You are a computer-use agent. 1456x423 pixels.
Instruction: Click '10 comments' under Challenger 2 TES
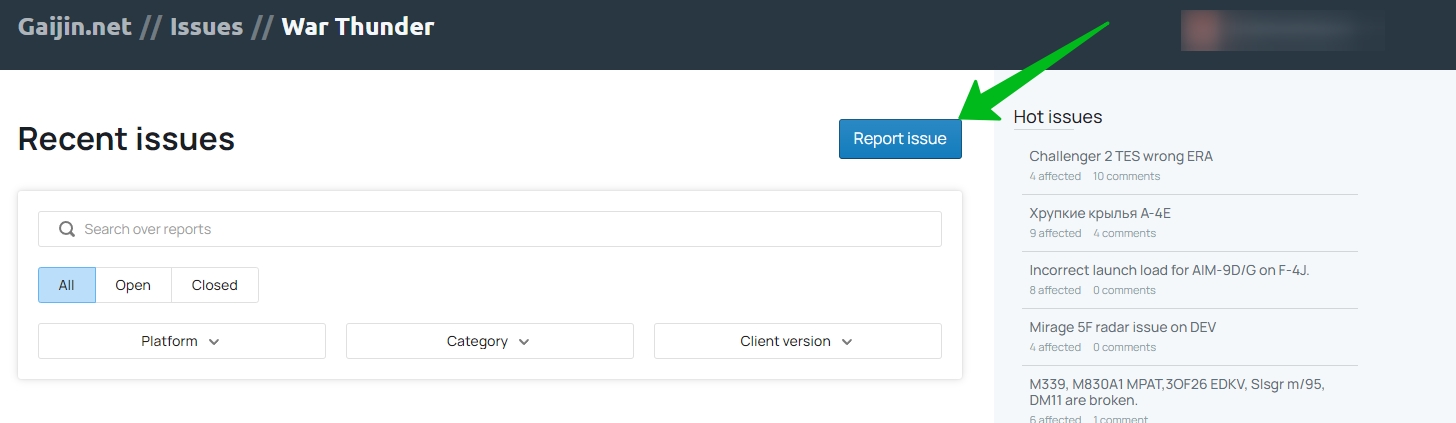click(x=1126, y=176)
